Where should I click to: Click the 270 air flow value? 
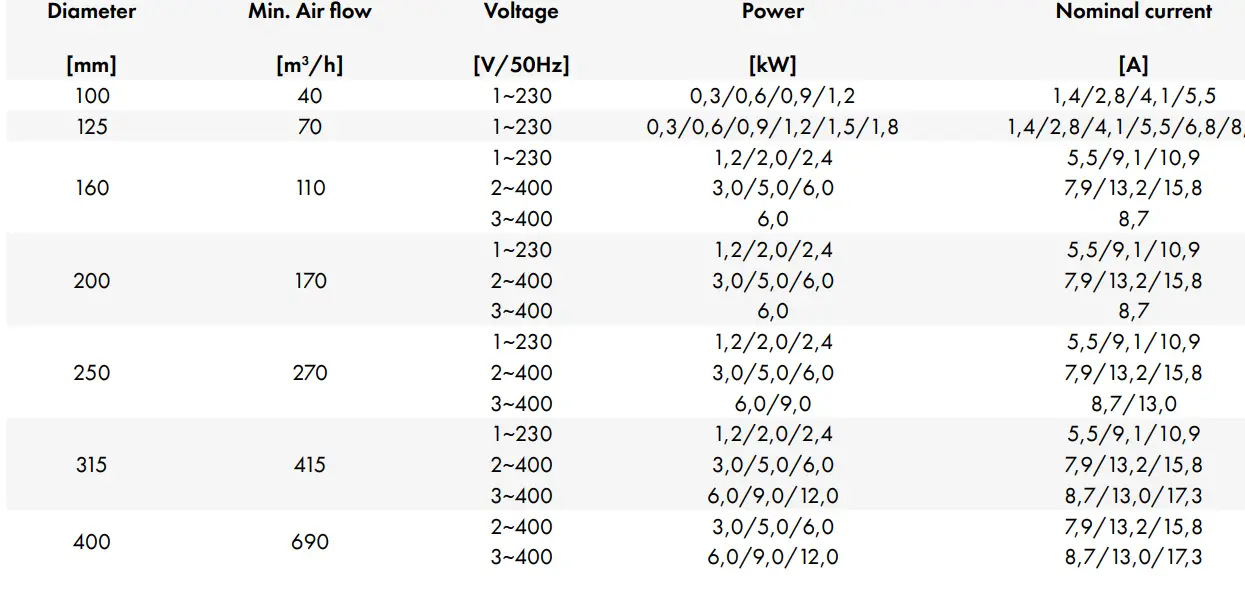pos(310,373)
